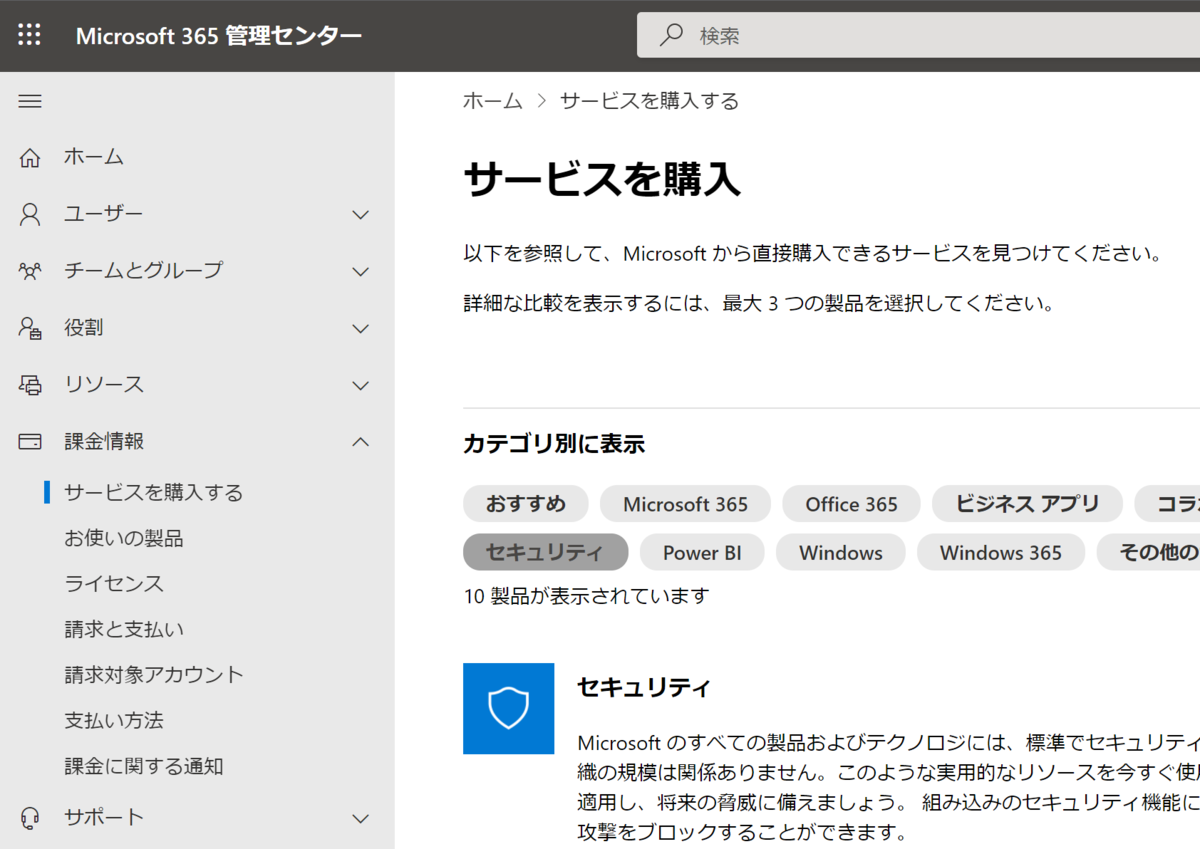The height and width of the screenshot is (849, 1200).
Task: Click the 役割 label in sidebar
Action: pos(84,328)
